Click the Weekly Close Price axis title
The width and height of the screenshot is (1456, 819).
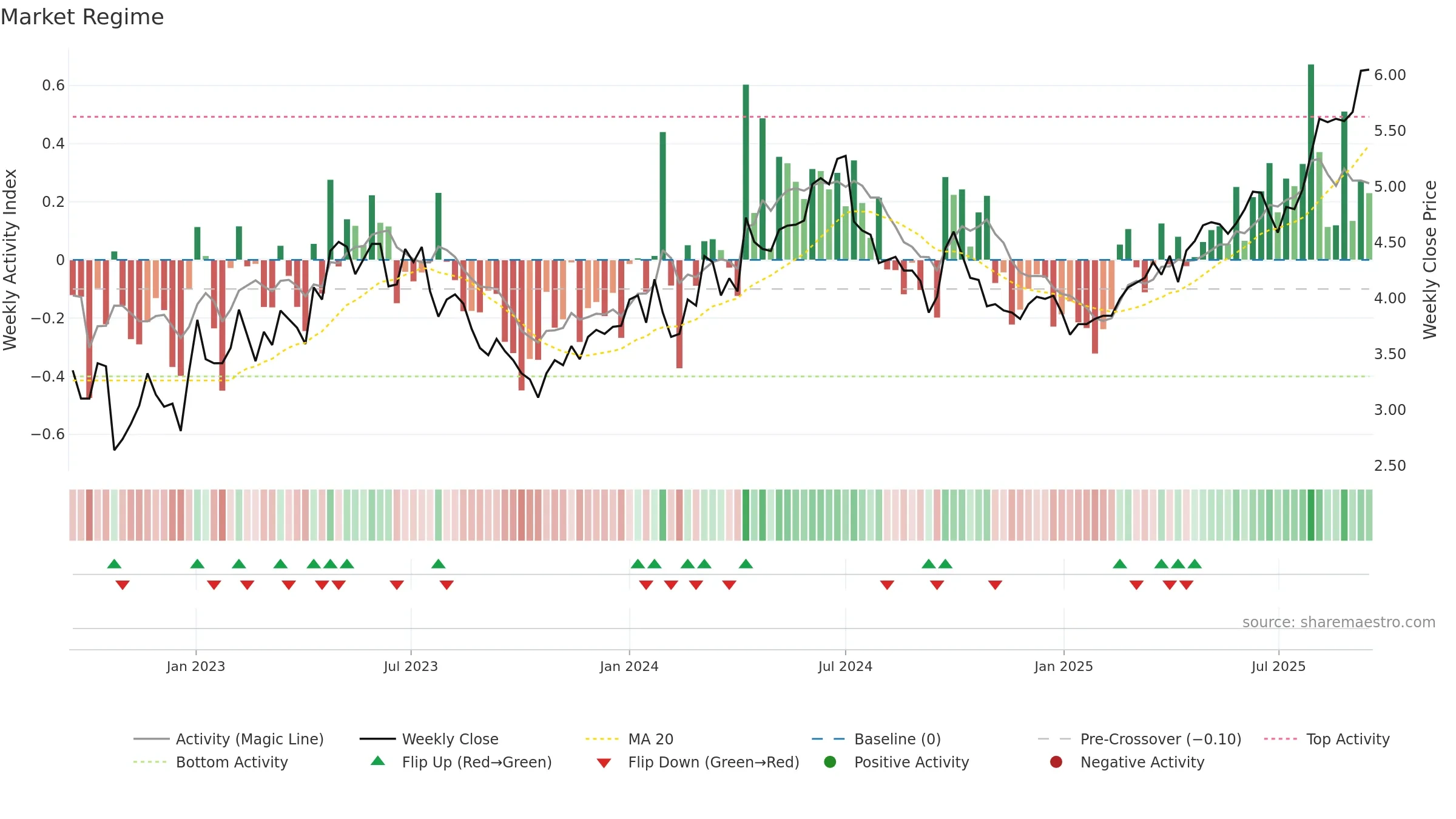coord(1430,260)
